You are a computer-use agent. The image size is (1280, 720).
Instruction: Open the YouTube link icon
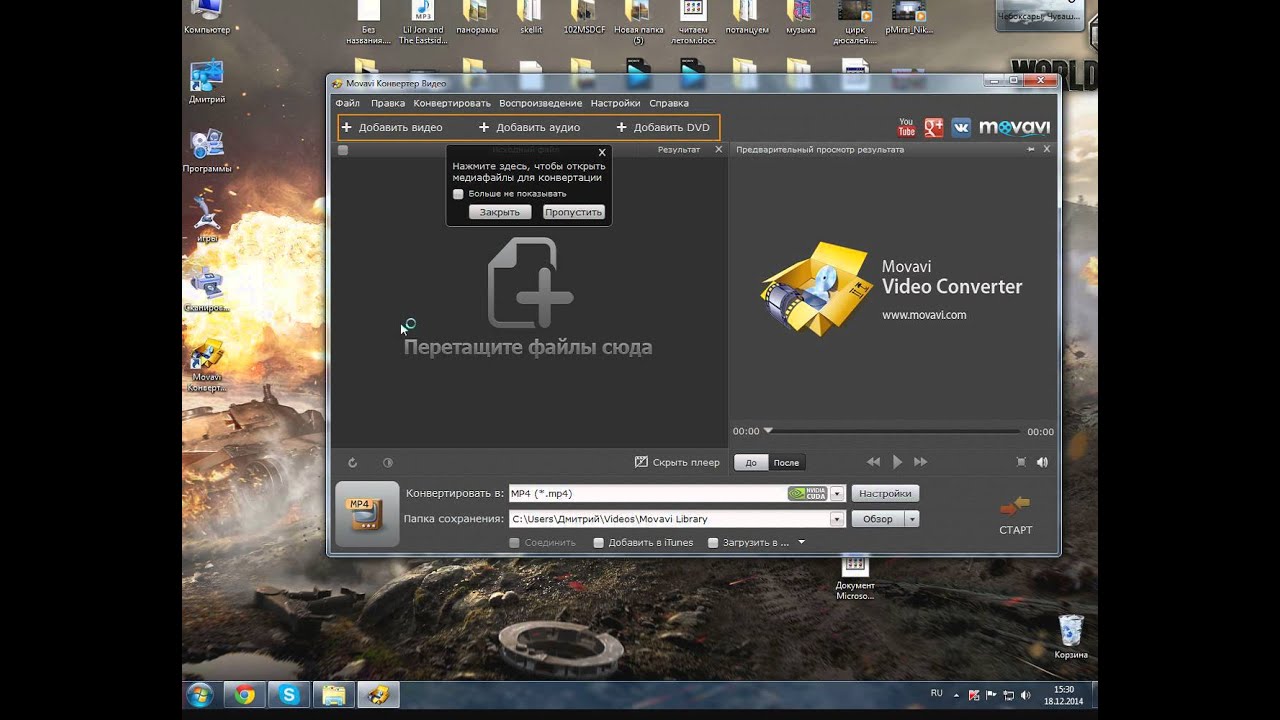pyautogui.click(x=906, y=127)
